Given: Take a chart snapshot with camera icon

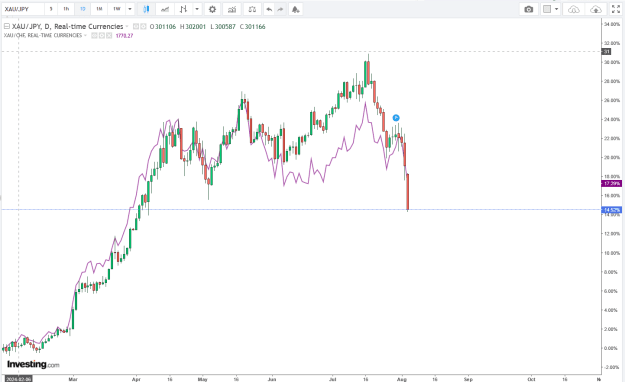Looking at the screenshot, I should click(529, 9).
